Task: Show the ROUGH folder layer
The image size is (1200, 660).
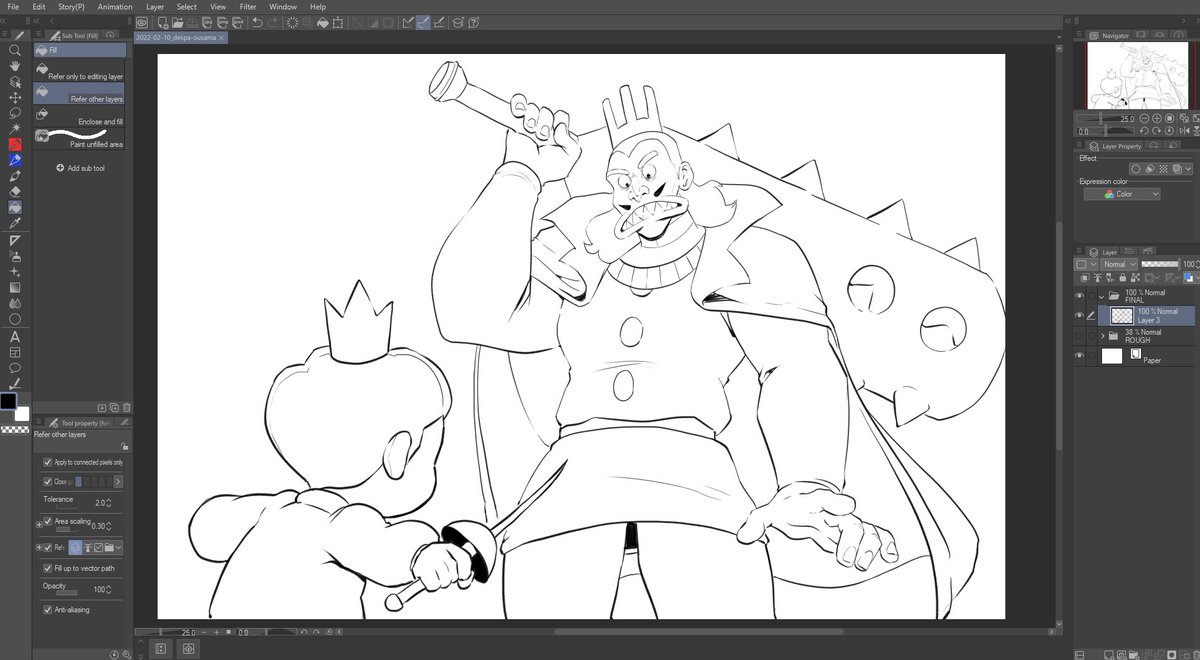Action: [x=1080, y=336]
